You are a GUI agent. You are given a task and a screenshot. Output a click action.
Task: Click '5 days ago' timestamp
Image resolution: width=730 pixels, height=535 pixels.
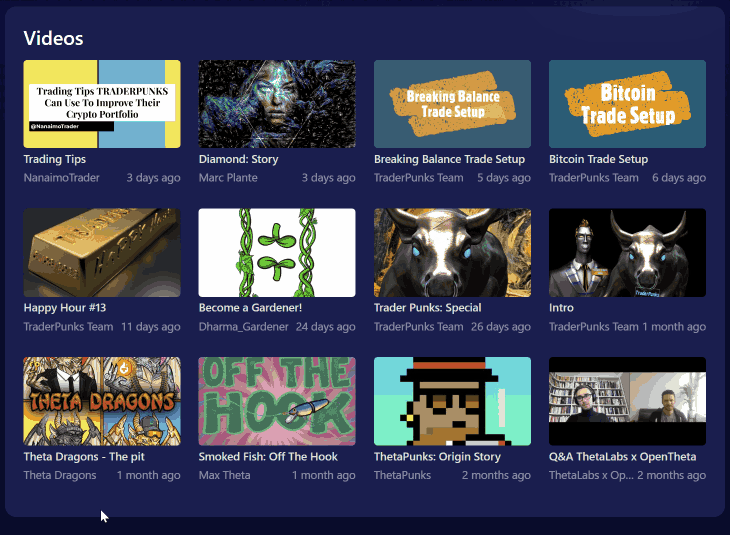[x=504, y=178]
